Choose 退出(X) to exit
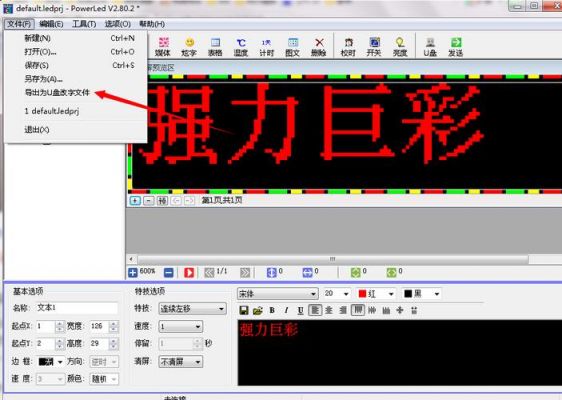The width and height of the screenshot is (562, 400). 75,130
